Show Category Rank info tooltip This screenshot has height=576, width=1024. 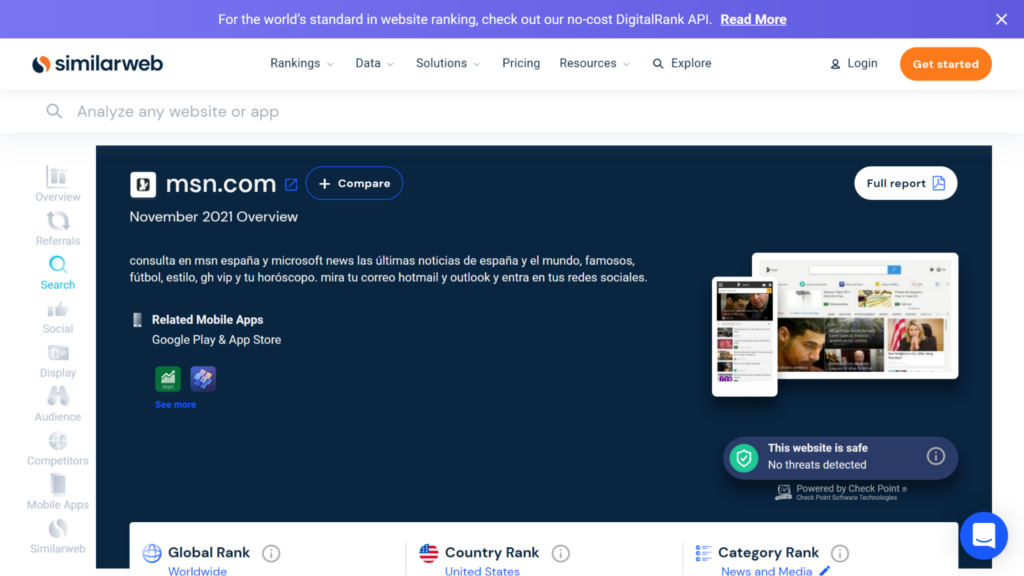click(840, 554)
